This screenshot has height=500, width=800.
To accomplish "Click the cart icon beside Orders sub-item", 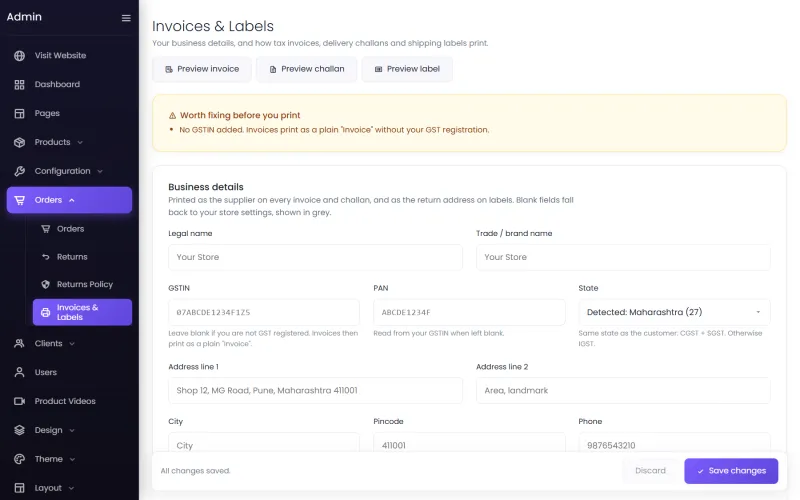I will (45, 229).
